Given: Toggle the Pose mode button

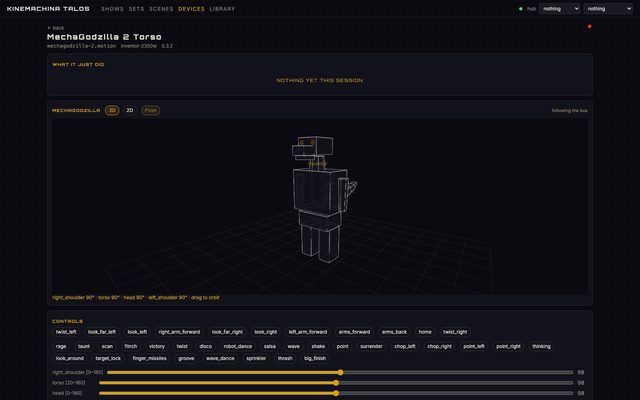Looking at the screenshot, I should (x=150, y=110).
